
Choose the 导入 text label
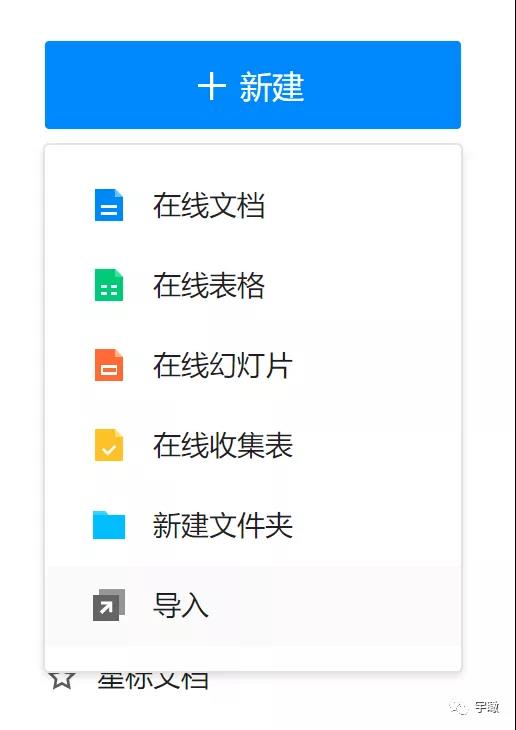(180, 605)
